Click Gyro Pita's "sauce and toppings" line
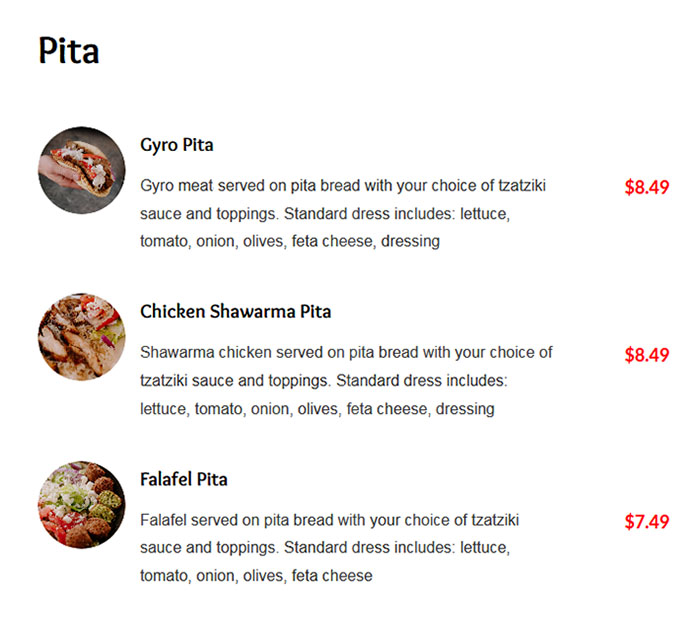The width and height of the screenshot is (700, 631). click(325, 213)
